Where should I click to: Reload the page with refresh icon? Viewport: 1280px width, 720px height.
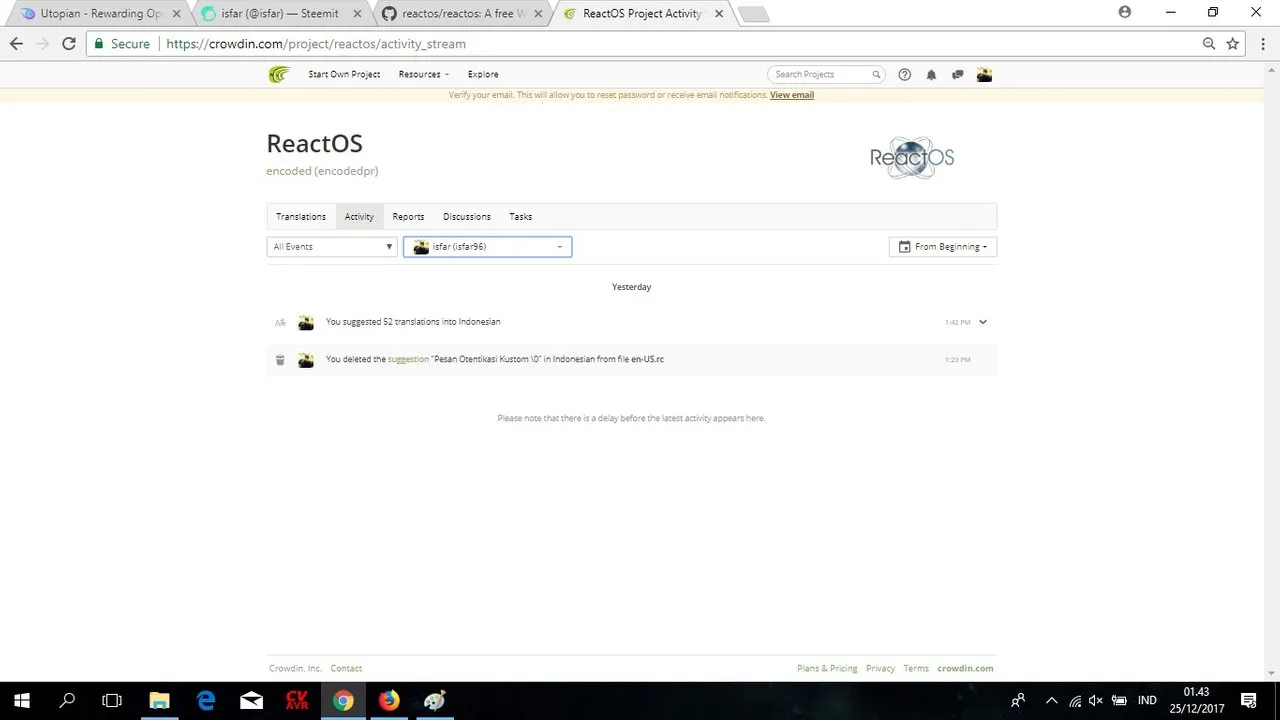(x=69, y=44)
